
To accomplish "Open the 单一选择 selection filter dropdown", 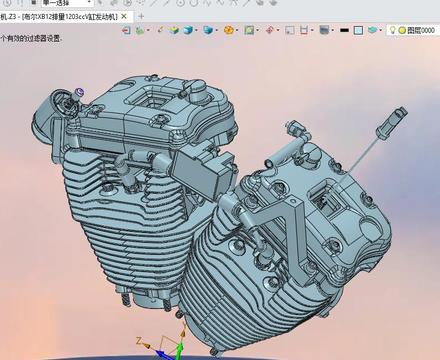I will click(67, 3).
